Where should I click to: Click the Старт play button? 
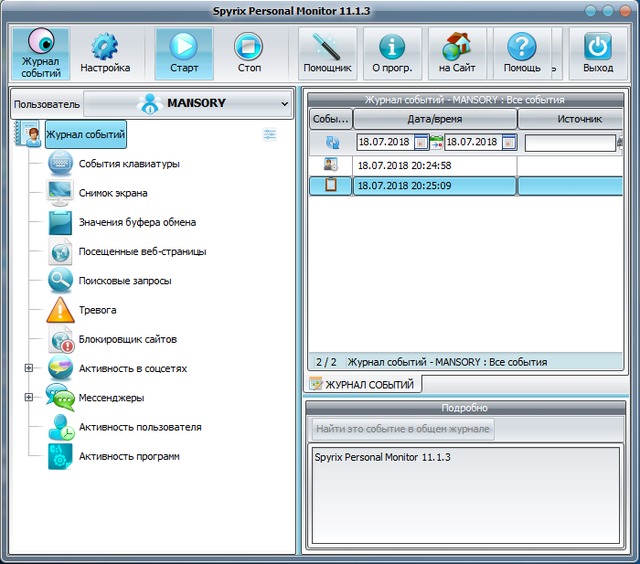coord(184,53)
